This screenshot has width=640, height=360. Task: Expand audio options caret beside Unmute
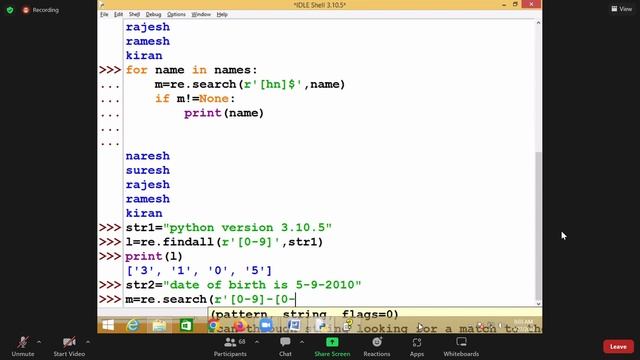(39, 342)
